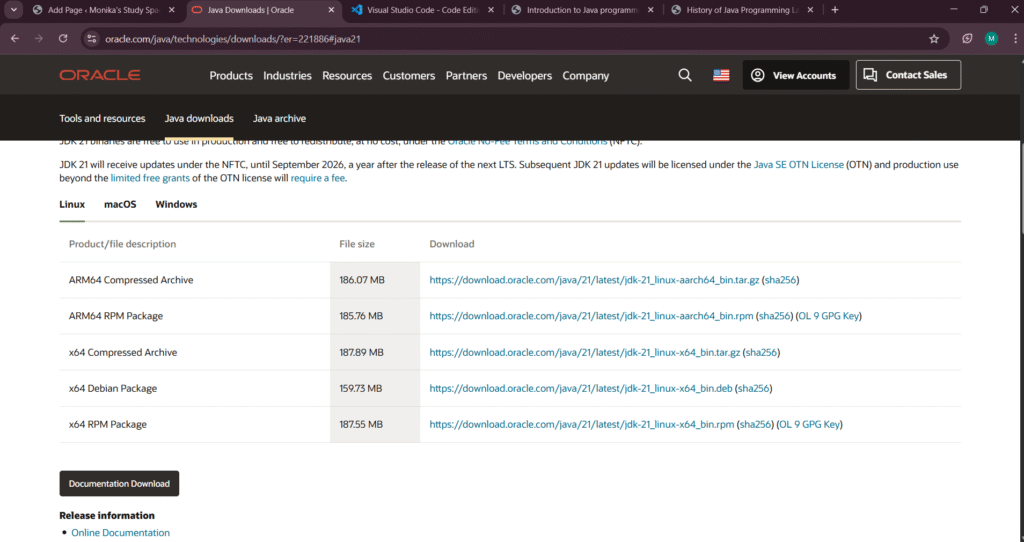
Task: Click the View Accounts button
Action: [x=795, y=75]
